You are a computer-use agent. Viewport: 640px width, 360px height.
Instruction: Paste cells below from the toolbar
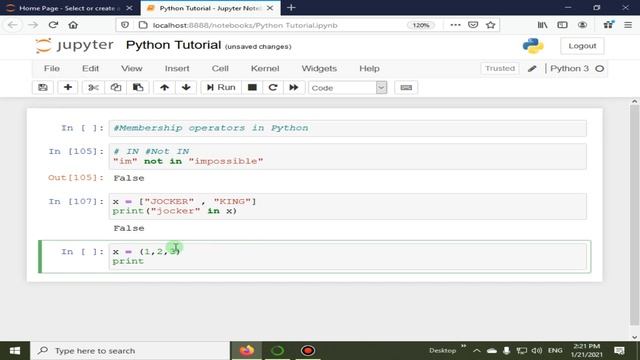pos(138,87)
